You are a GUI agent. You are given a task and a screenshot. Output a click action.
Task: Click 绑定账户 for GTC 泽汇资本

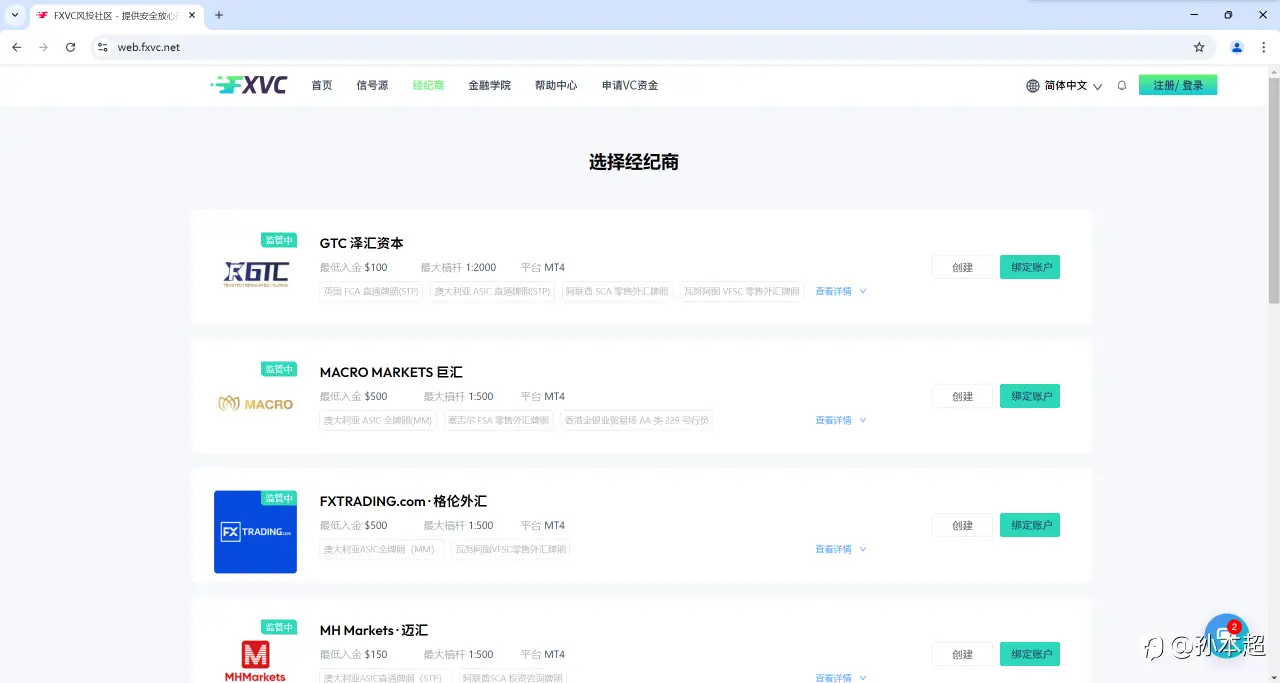[1030, 267]
